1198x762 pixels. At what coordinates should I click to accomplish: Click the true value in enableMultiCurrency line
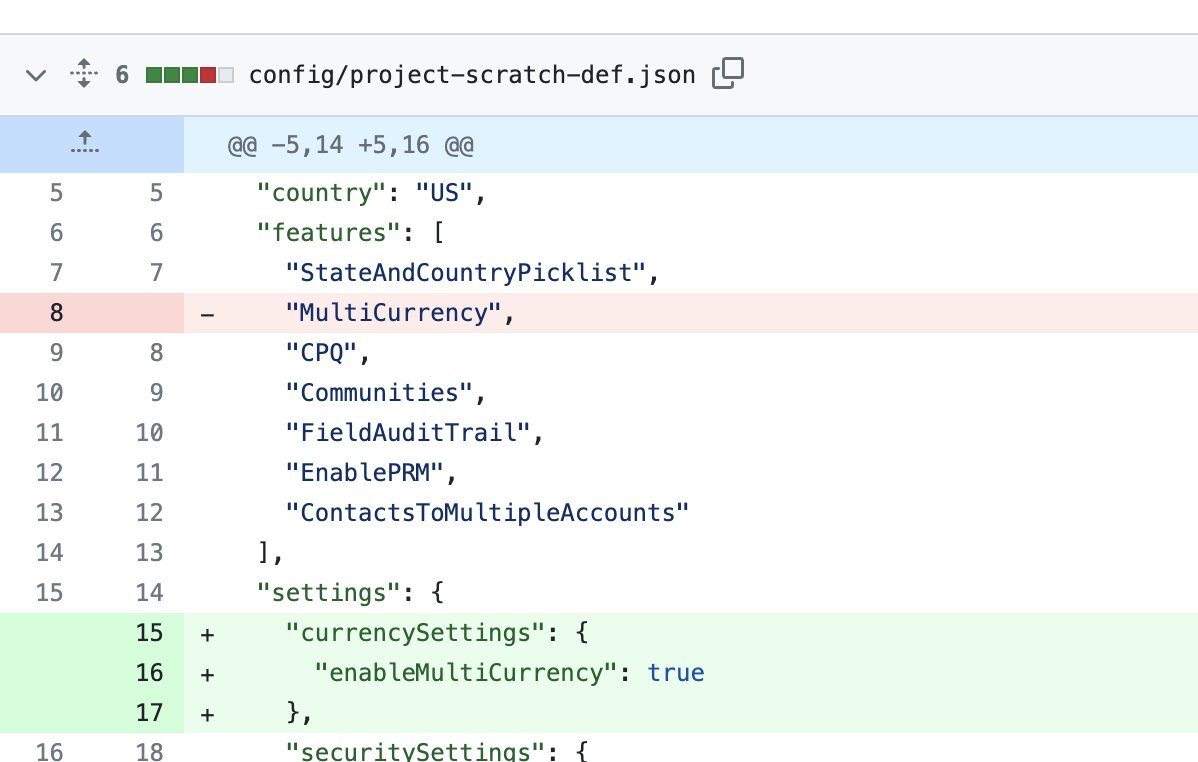tap(675, 673)
